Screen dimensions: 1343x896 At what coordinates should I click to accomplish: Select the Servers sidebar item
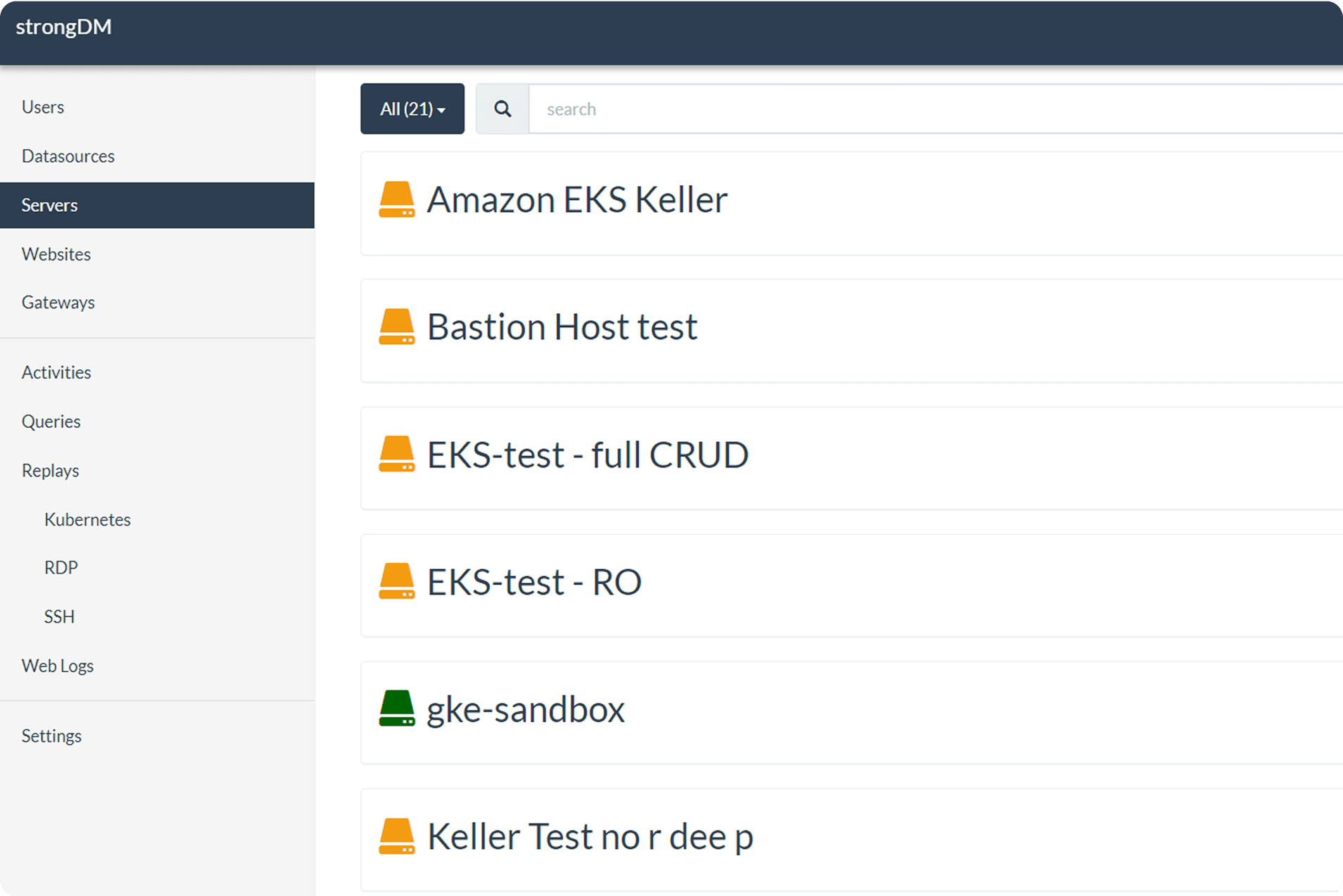[50, 206]
